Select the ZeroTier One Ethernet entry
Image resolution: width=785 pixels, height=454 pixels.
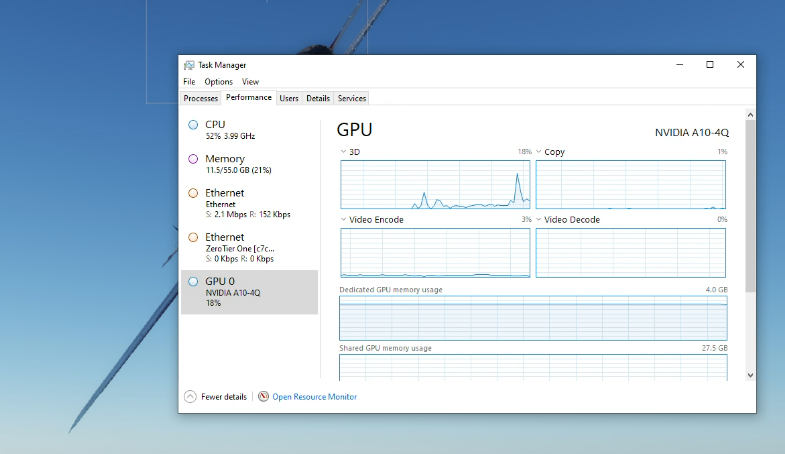coord(249,247)
